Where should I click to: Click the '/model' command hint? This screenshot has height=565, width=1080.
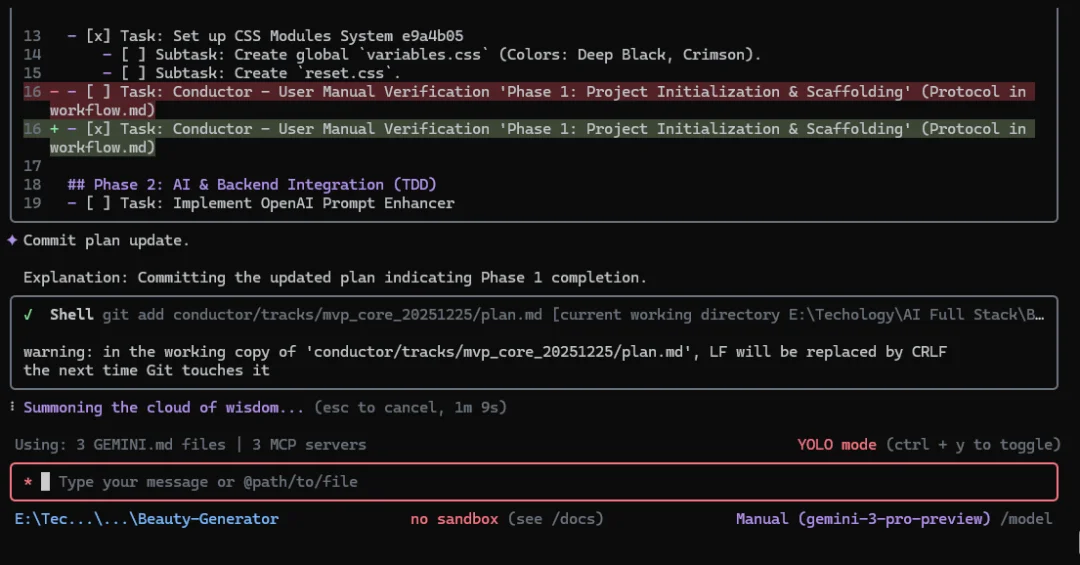click(x=1026, y=519)
